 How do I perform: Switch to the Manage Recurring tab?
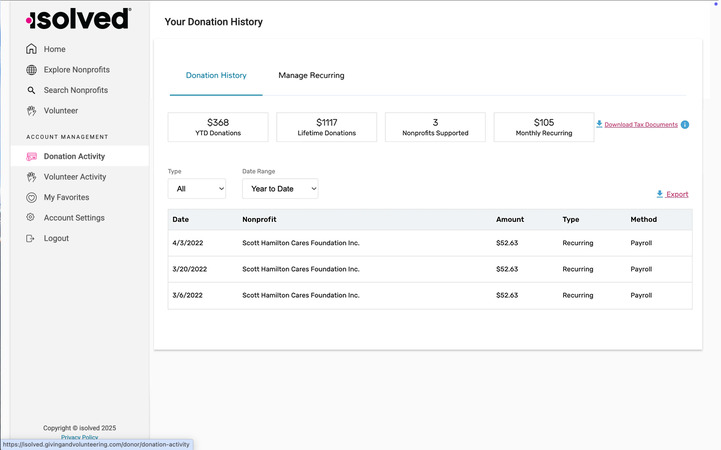311,75
